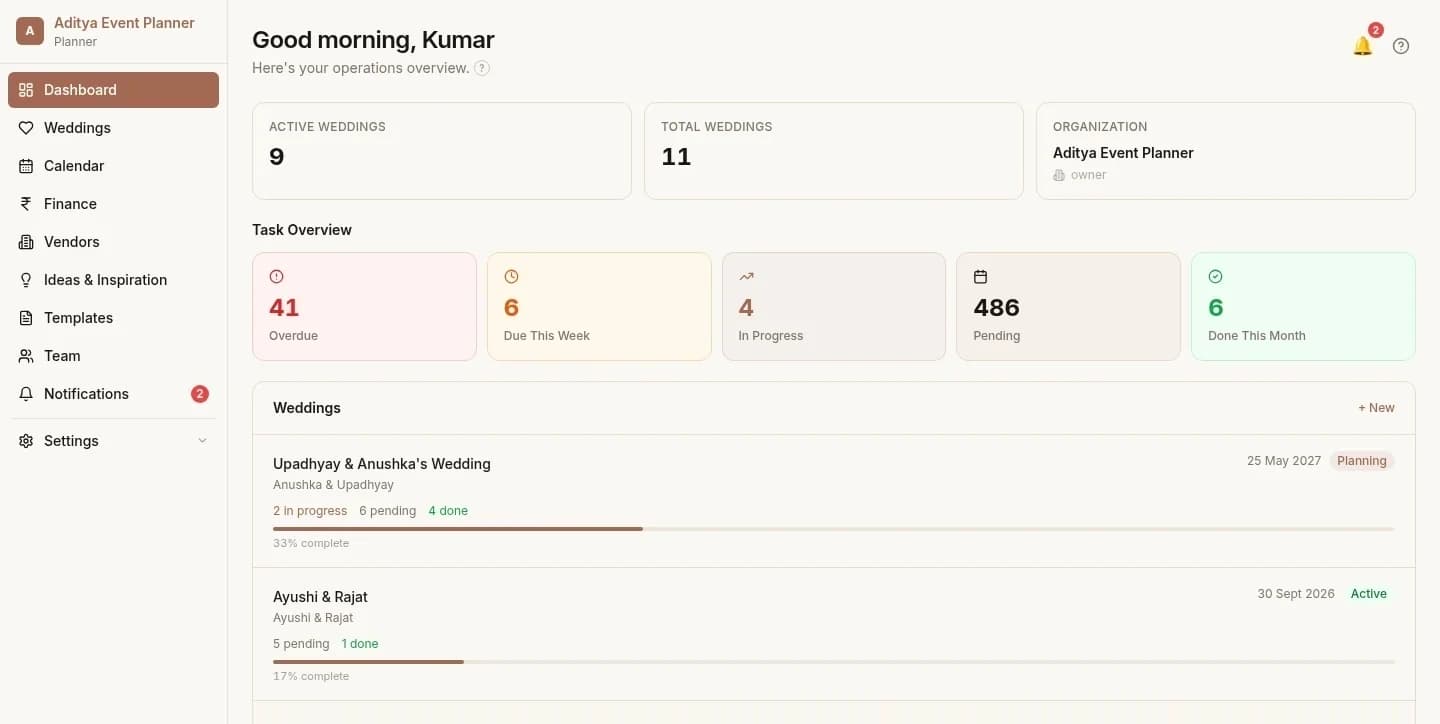Click the Due This Week clock icon
The height and width of the screenshot is (724, 1440).
click(x=511, y=276)
